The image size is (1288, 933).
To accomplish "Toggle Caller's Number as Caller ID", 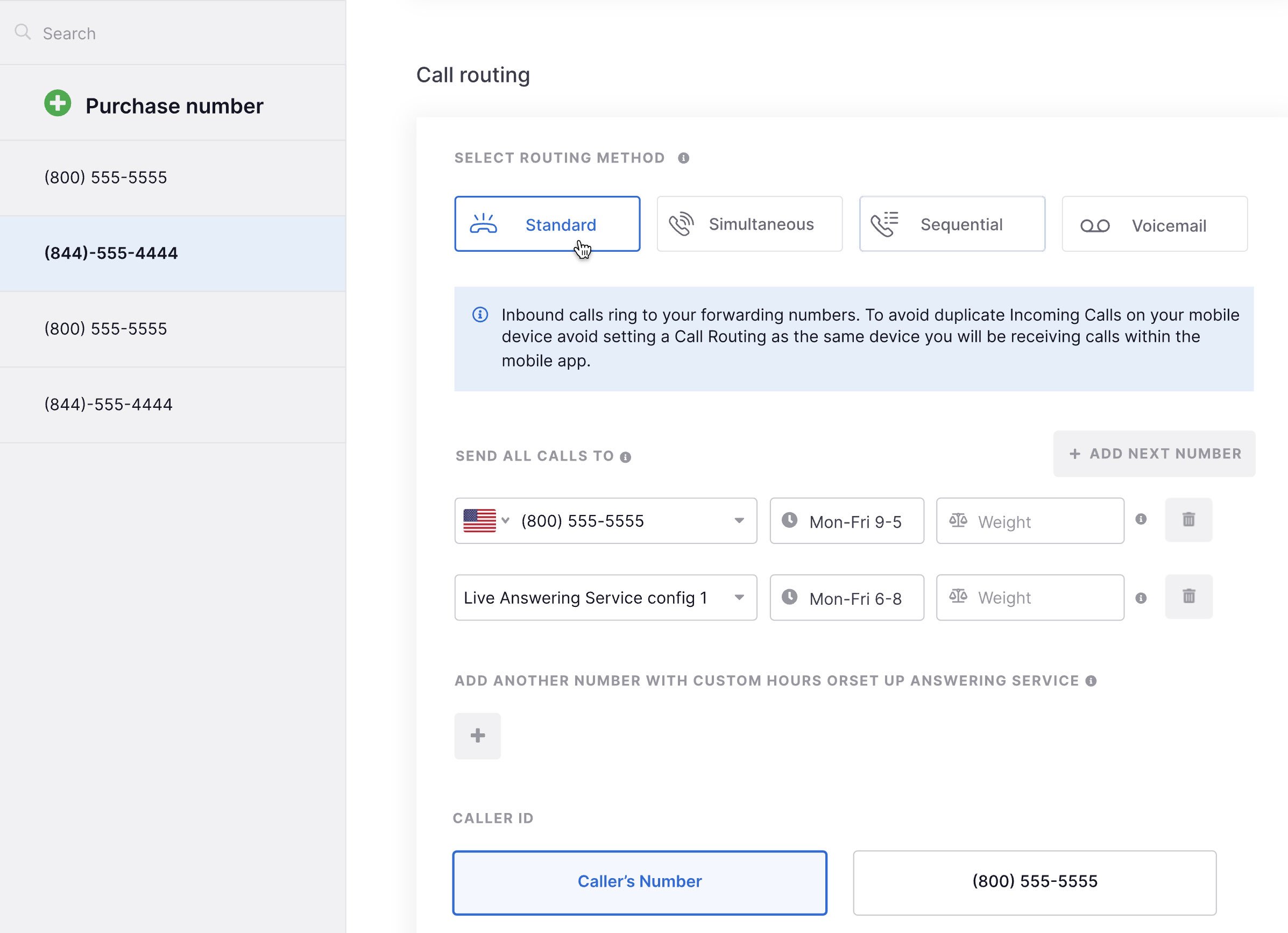I will click(640, 881).
